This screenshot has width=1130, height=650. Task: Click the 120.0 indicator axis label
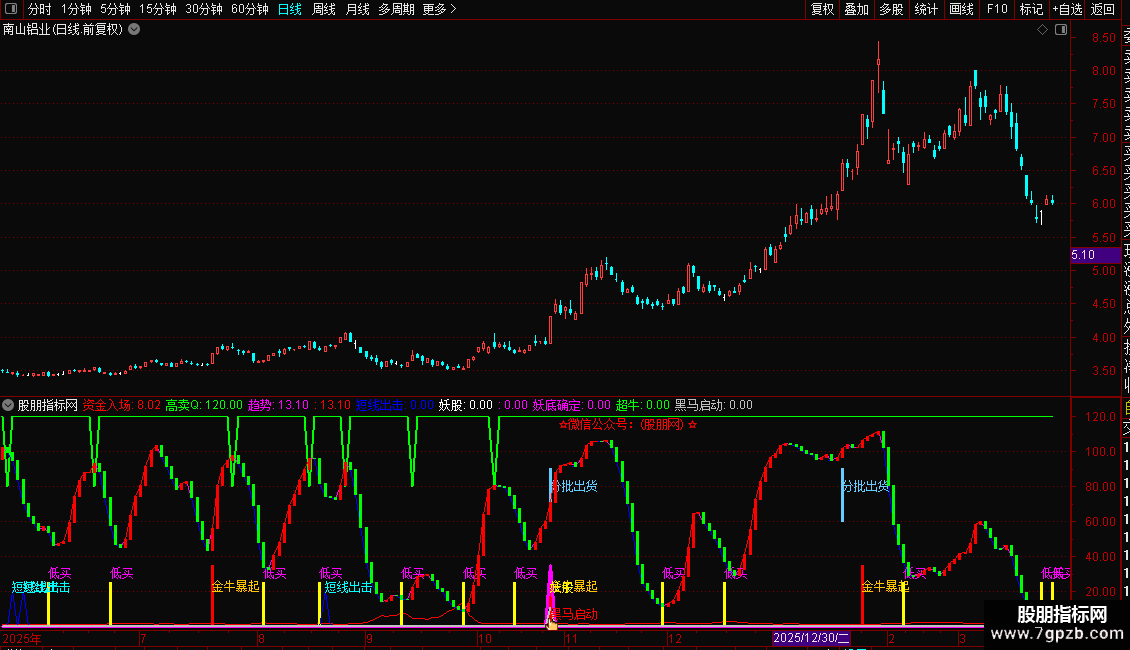[x=1100, y=417]
